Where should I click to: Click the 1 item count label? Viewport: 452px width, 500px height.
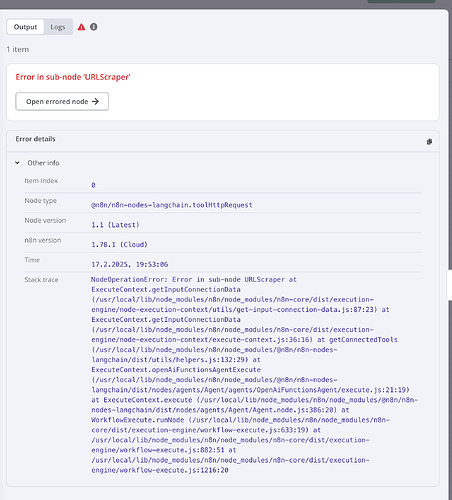pos(18,49)
